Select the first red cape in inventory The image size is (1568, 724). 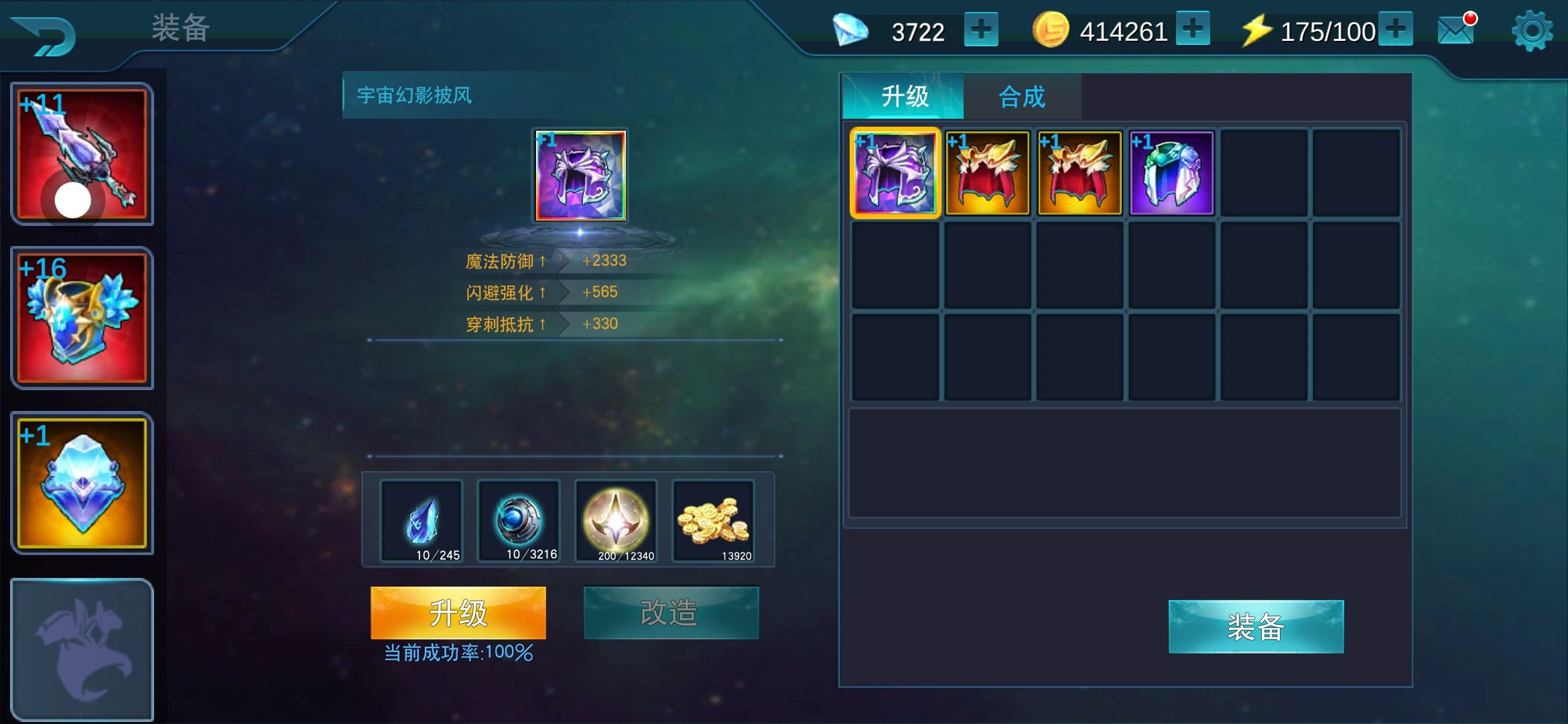[987, 173]
